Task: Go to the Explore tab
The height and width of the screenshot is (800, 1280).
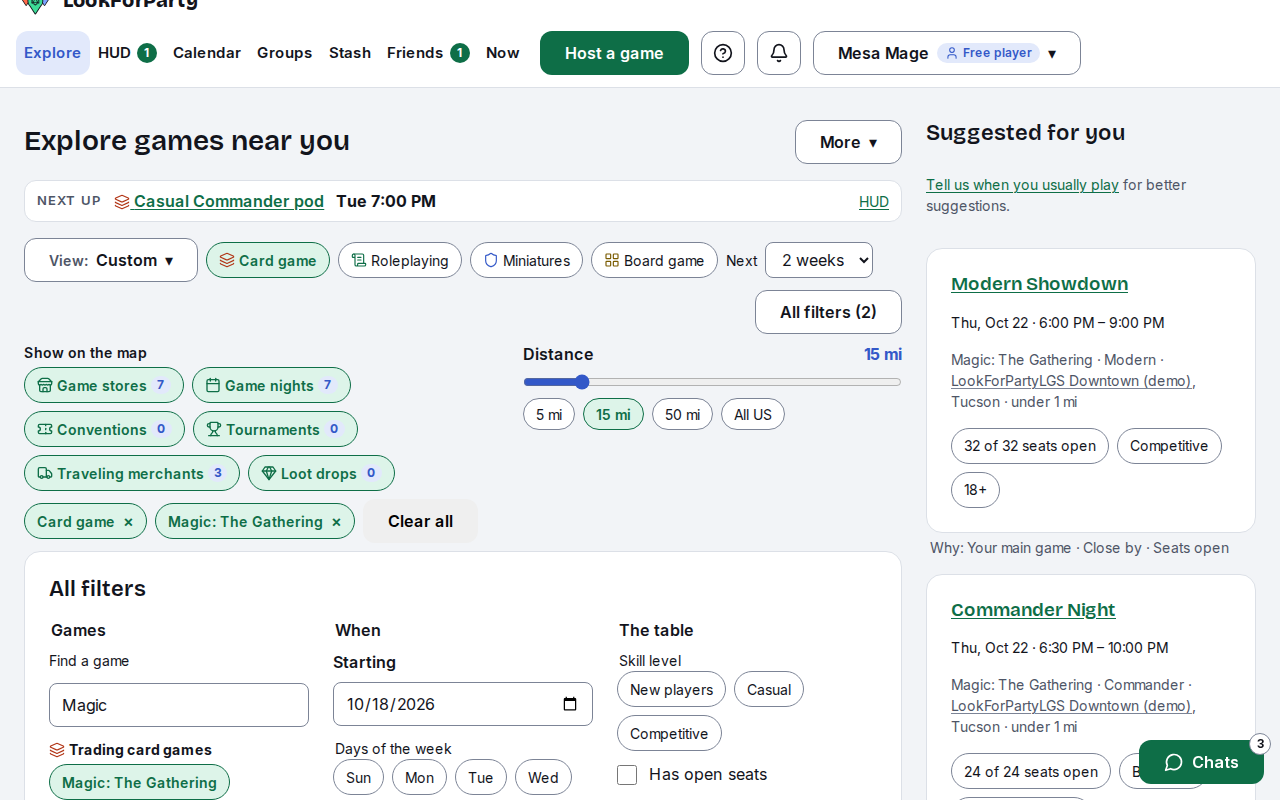Action: point(53,53)
